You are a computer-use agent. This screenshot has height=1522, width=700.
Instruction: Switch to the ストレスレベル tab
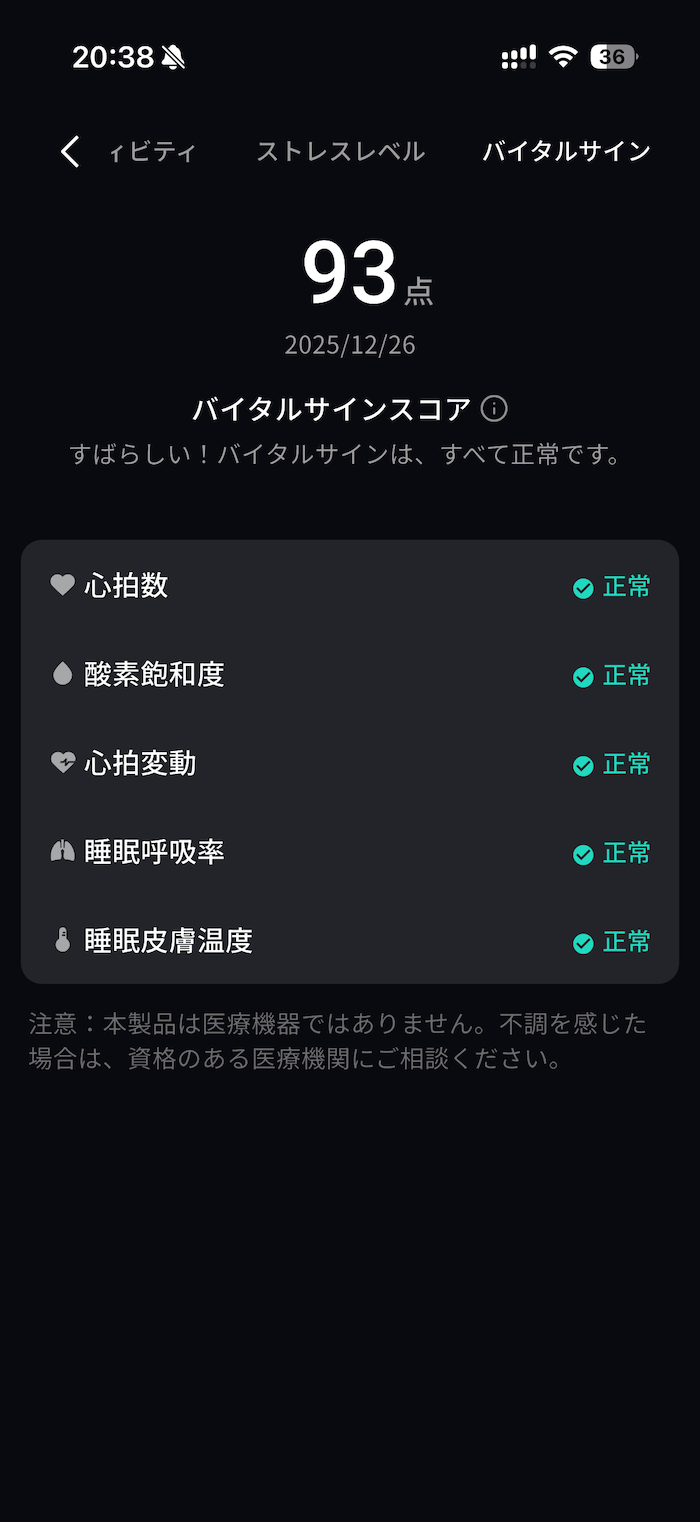tap(340, 152)
